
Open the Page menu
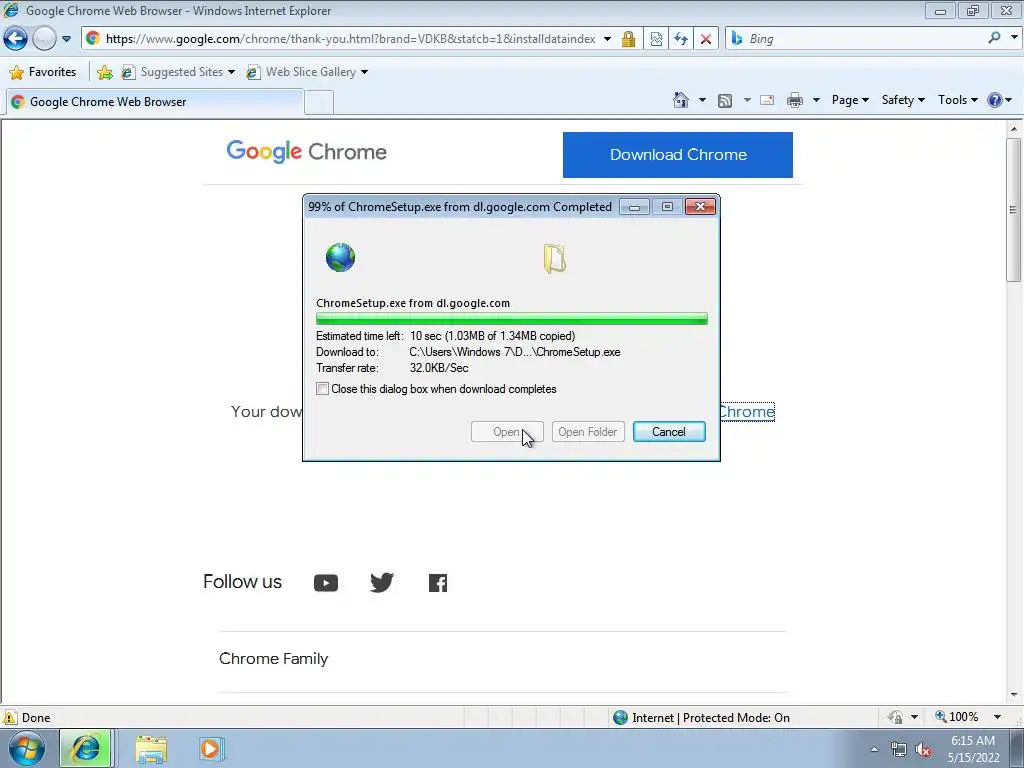[850, 100]
